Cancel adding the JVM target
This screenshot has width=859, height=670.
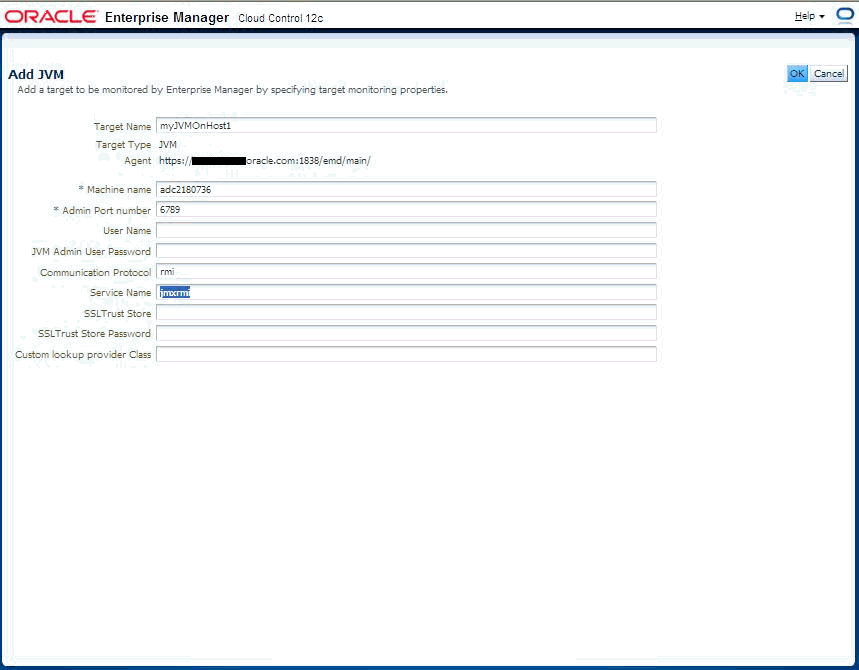[x=828, y=73]
